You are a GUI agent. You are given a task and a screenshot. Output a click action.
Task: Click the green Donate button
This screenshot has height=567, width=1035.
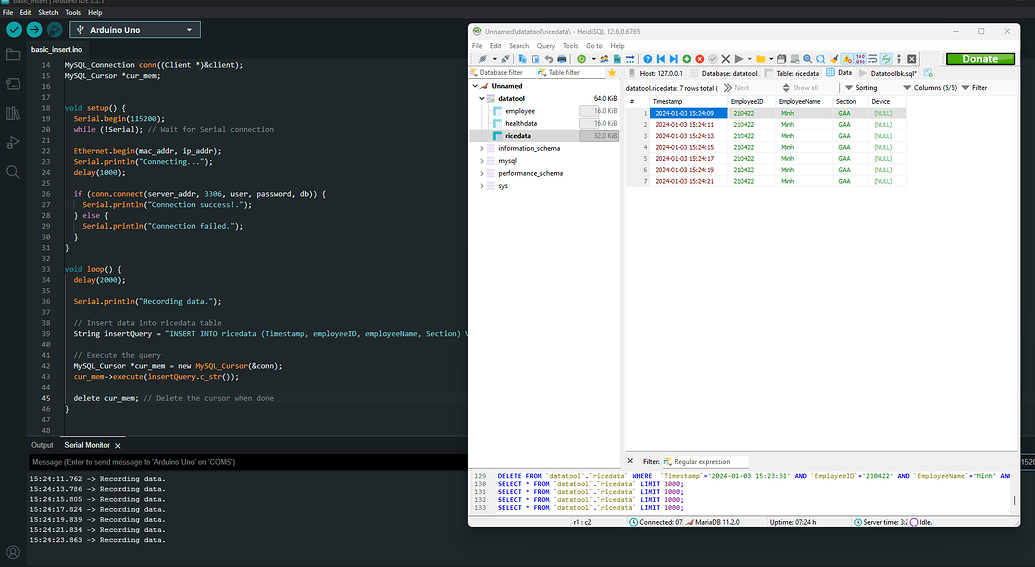click(x=980, y=59)
